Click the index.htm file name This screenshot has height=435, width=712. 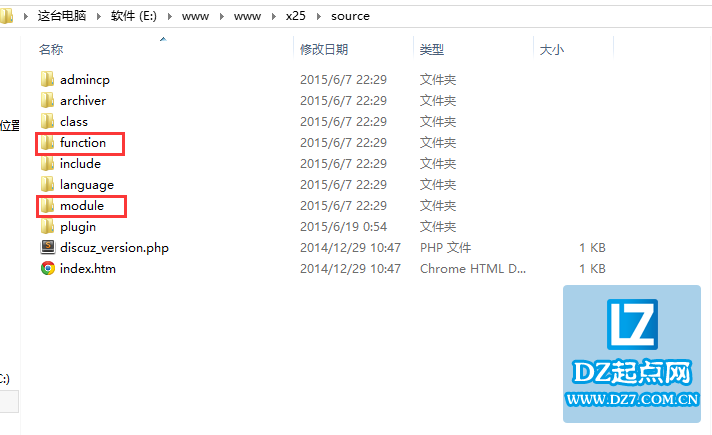click(x=88, y=269)
